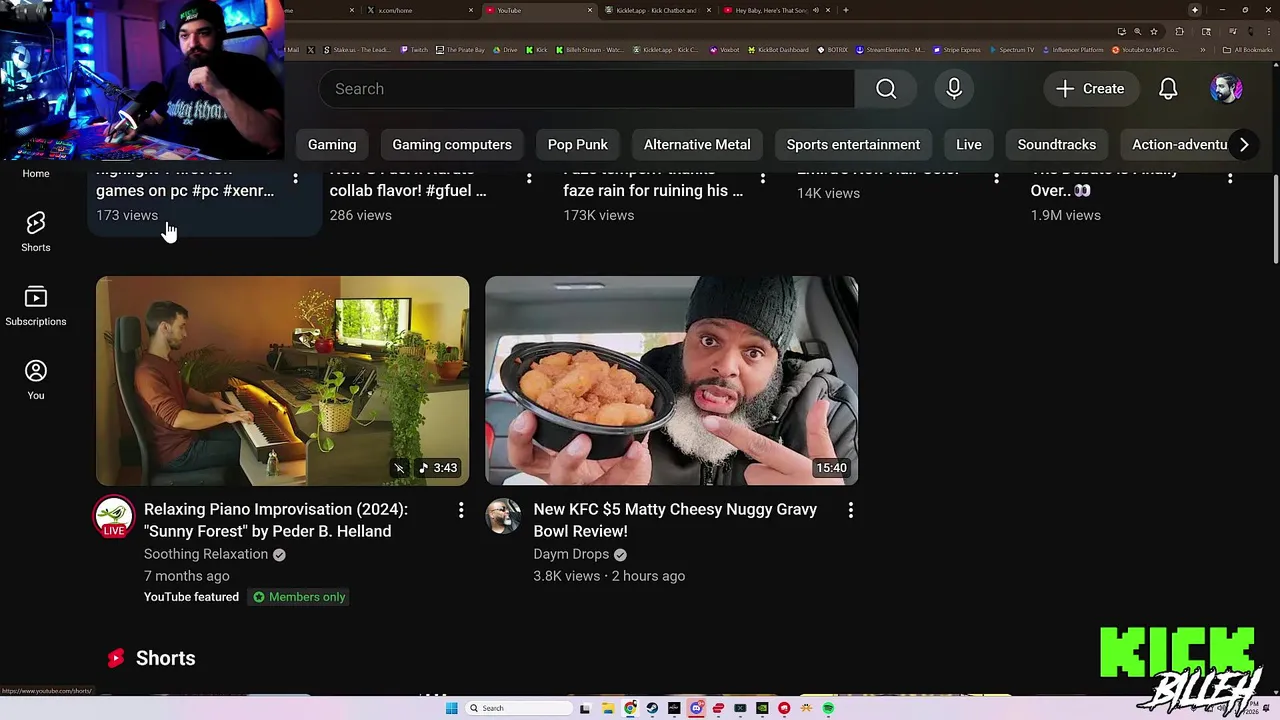The width and height of the screenshot is (1280, 720).
Task: Open the All Bookmarks folder
Action: click(x=1248, y=49)
